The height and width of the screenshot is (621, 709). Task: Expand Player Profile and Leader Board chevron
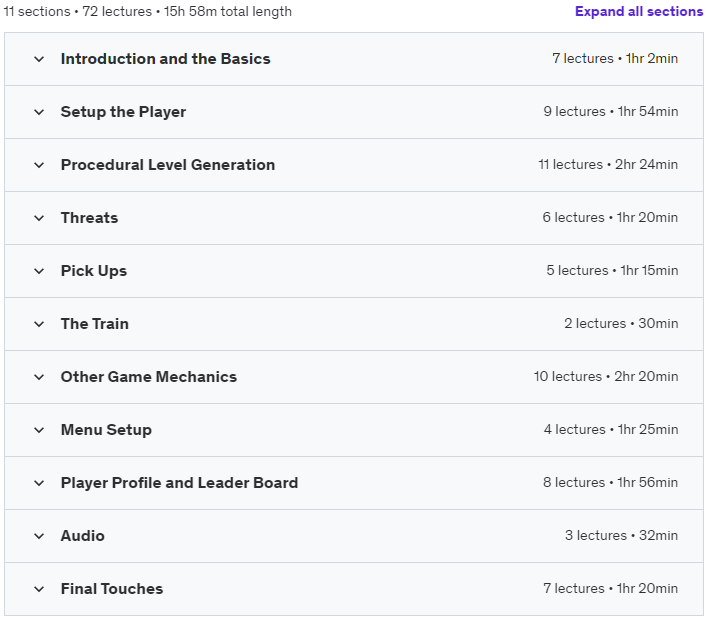[x=39, y=483]
